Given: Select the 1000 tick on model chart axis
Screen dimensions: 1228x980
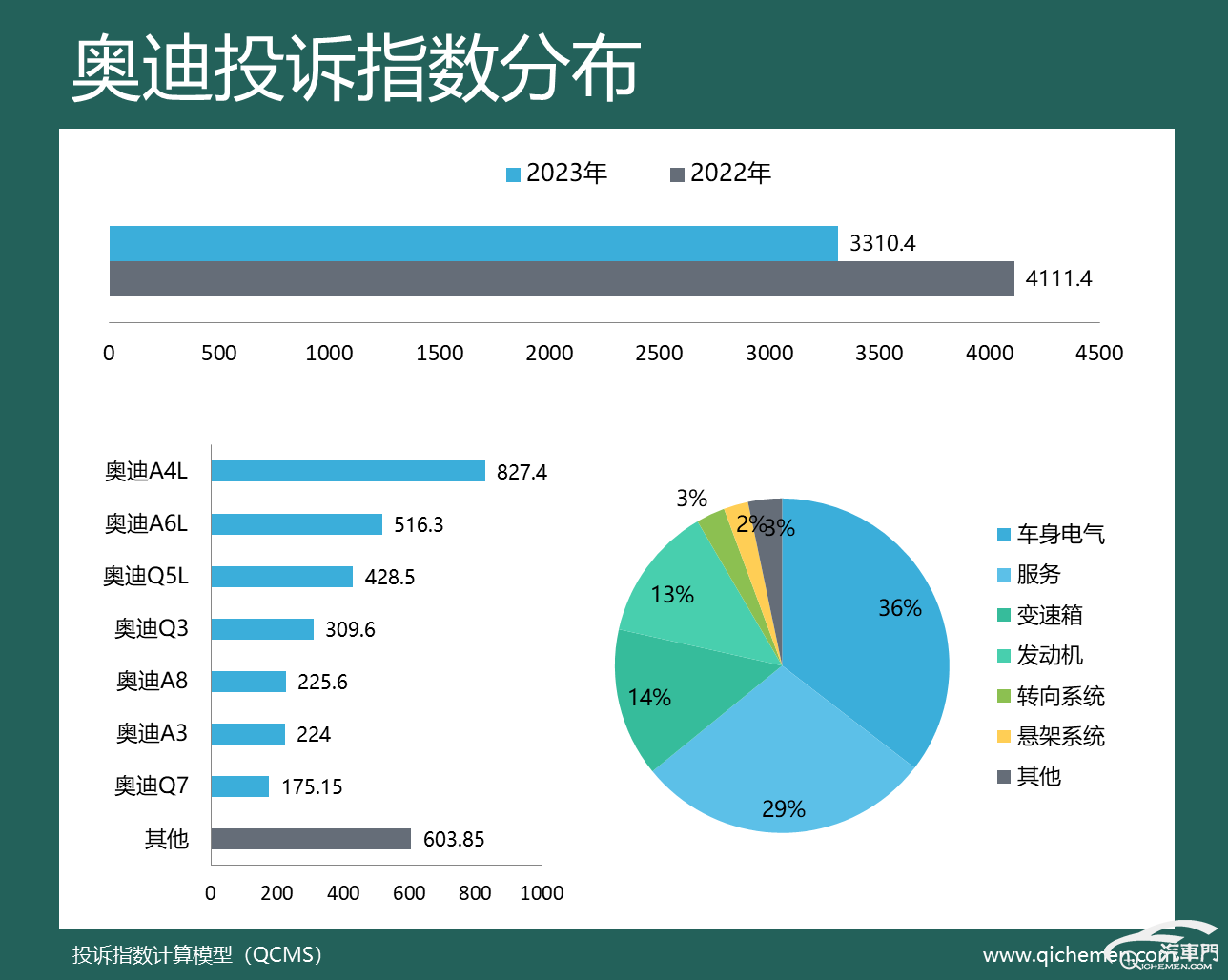Looking at the screenshot, I should tap(542, 893).
